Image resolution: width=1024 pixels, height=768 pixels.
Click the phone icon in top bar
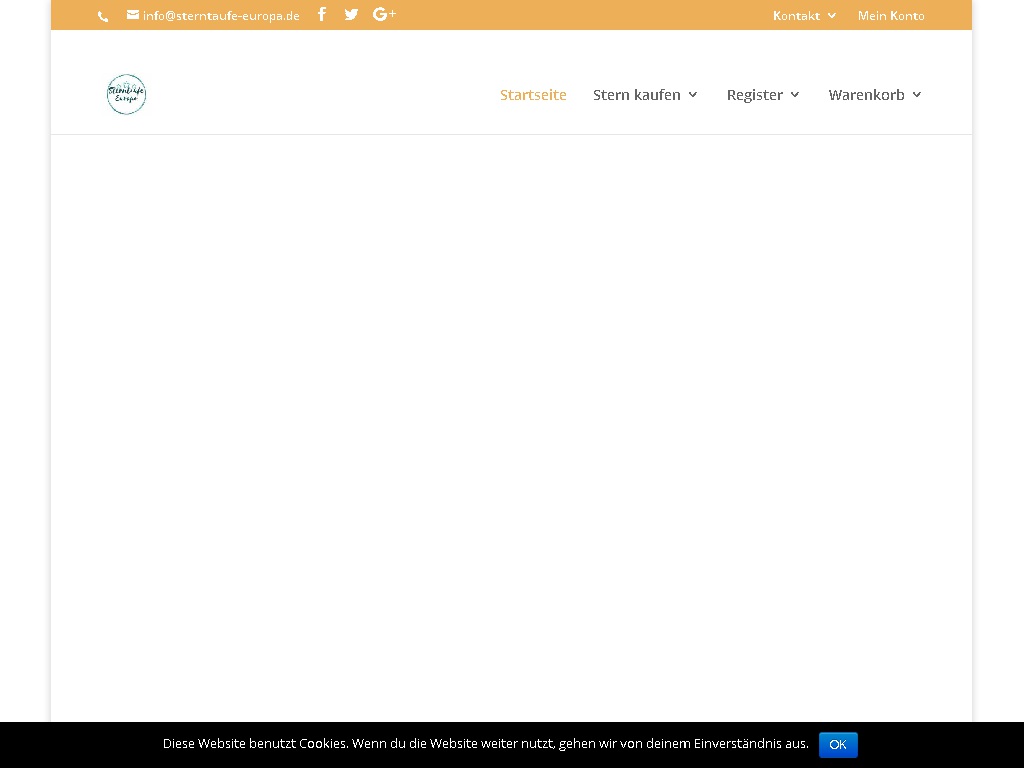(103, 17)
